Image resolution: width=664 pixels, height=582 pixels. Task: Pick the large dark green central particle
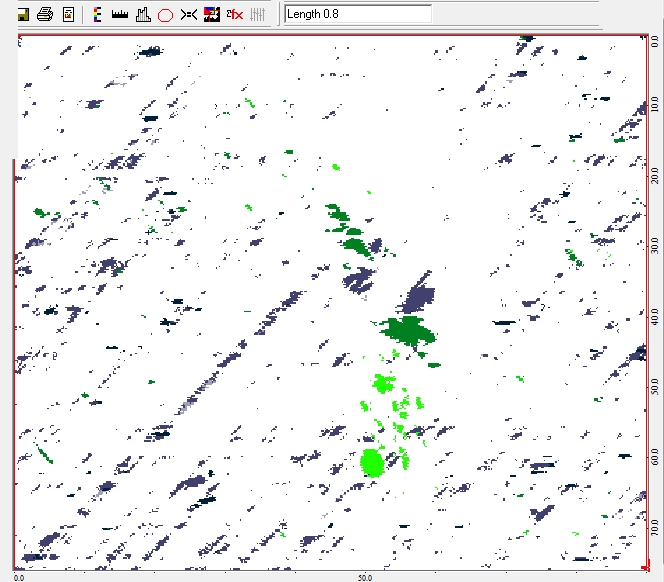[408, 330]
